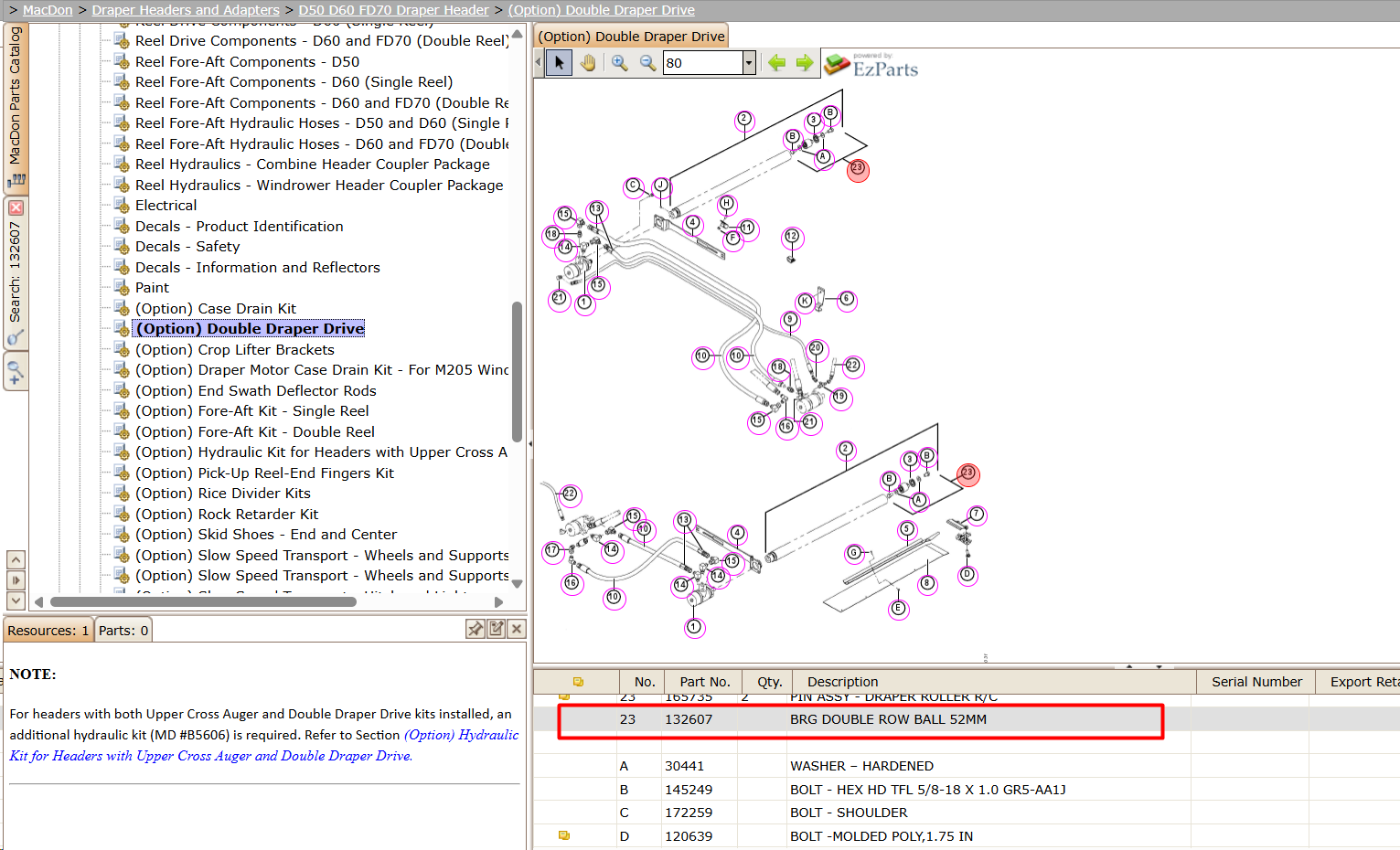The height and width of the screenshot is (850, 1400).
Task: Select the MacDon Parts Catalog side tab
Action: pyautogui.click(x=16, y=108)
